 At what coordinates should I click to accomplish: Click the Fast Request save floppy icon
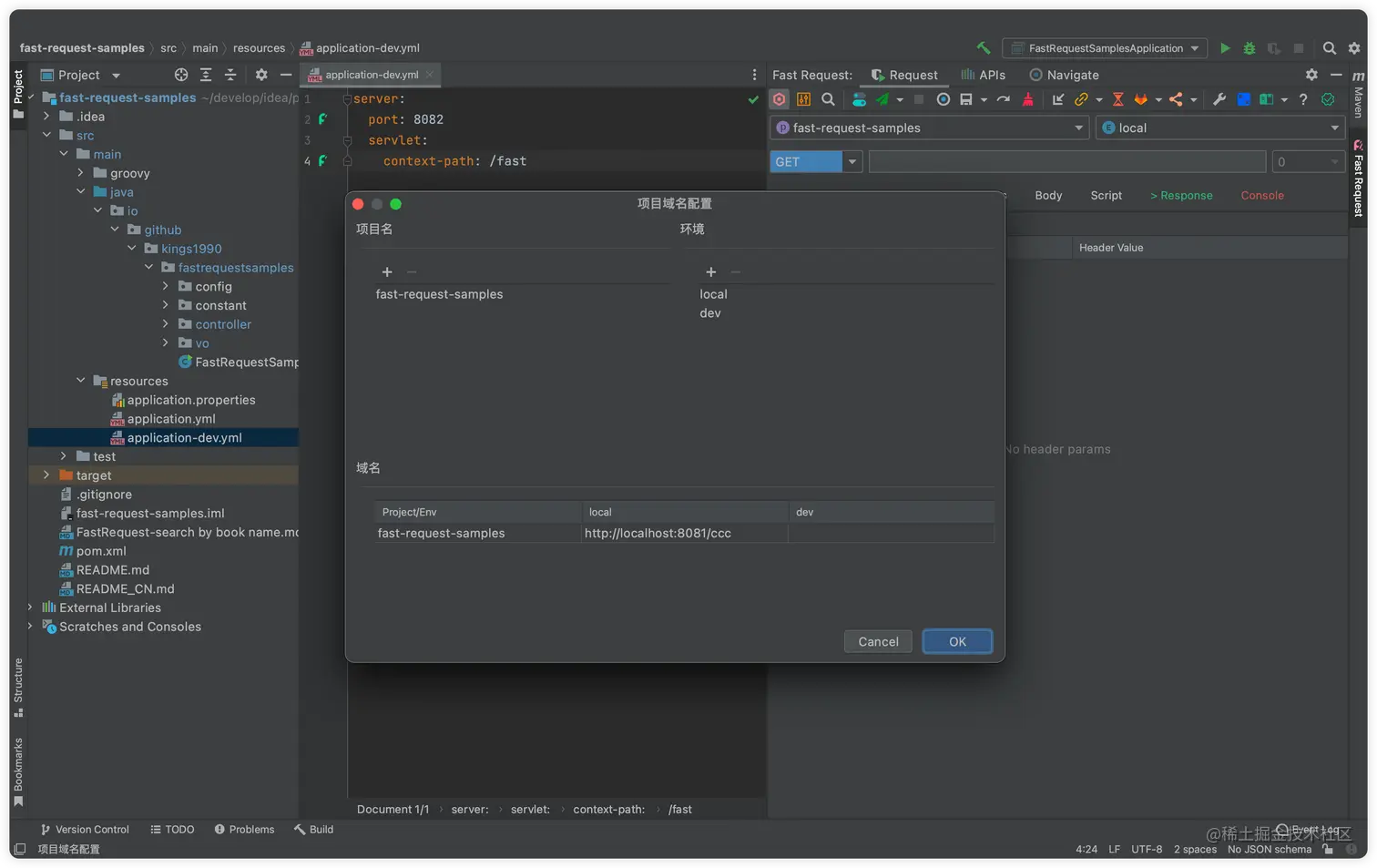(x=966, y=99)
